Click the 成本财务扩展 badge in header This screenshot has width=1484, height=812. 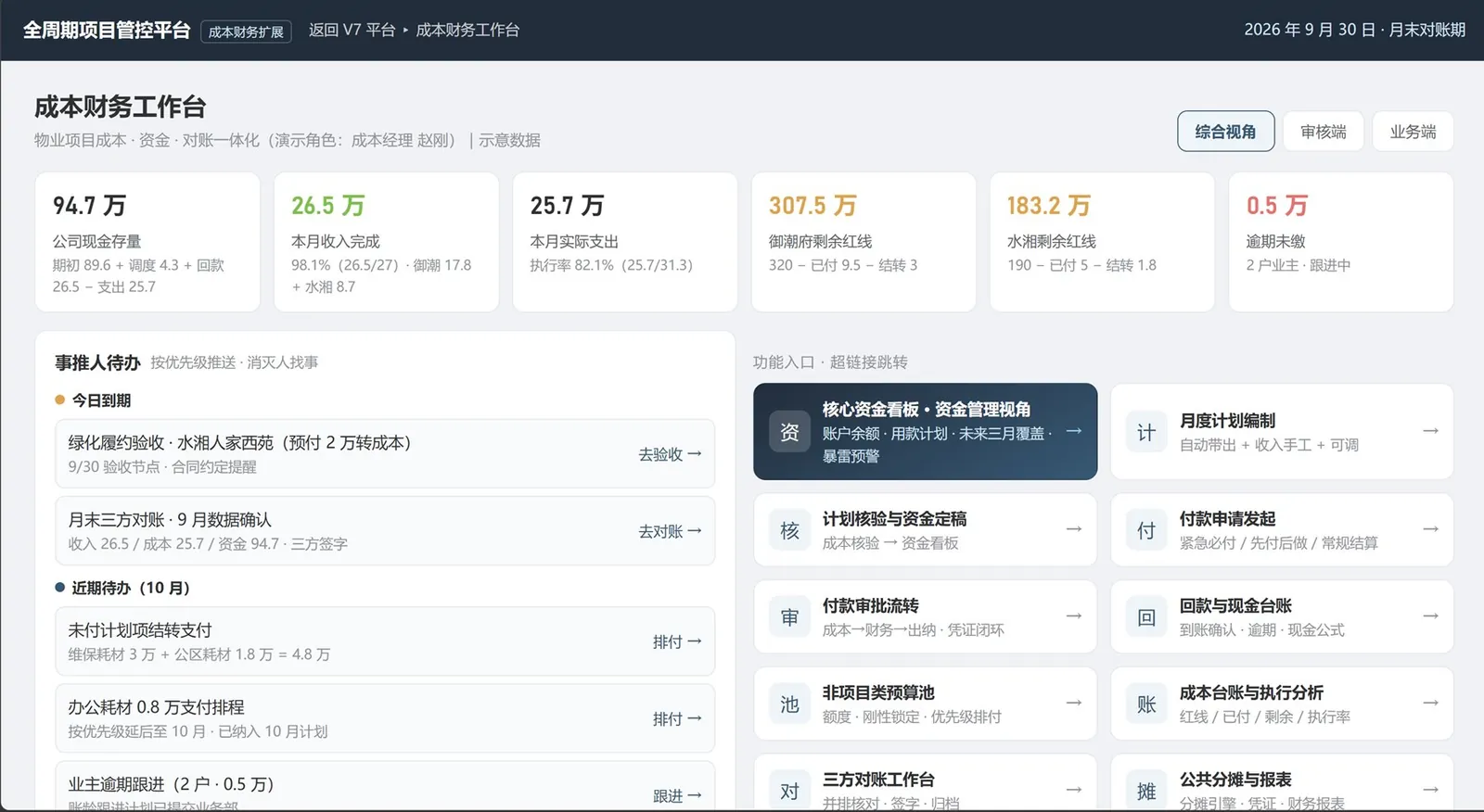(x=246, y=32)
